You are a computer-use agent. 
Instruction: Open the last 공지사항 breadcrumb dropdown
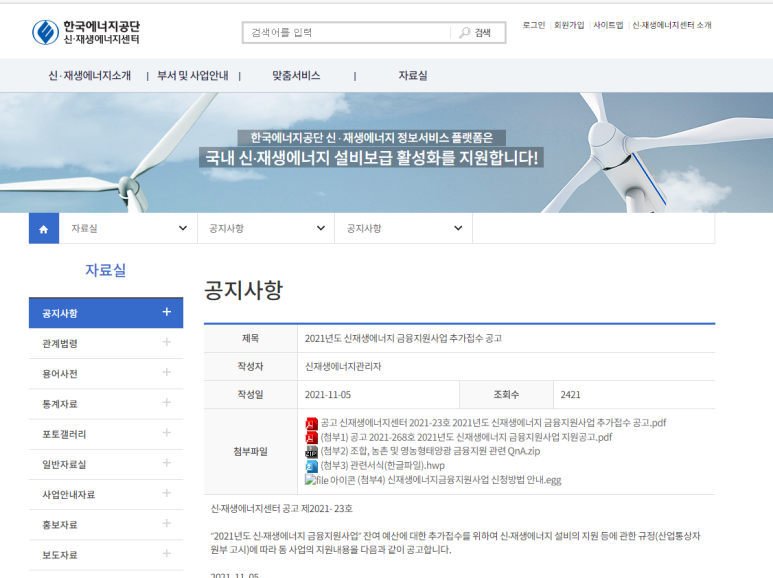point(404,228)
